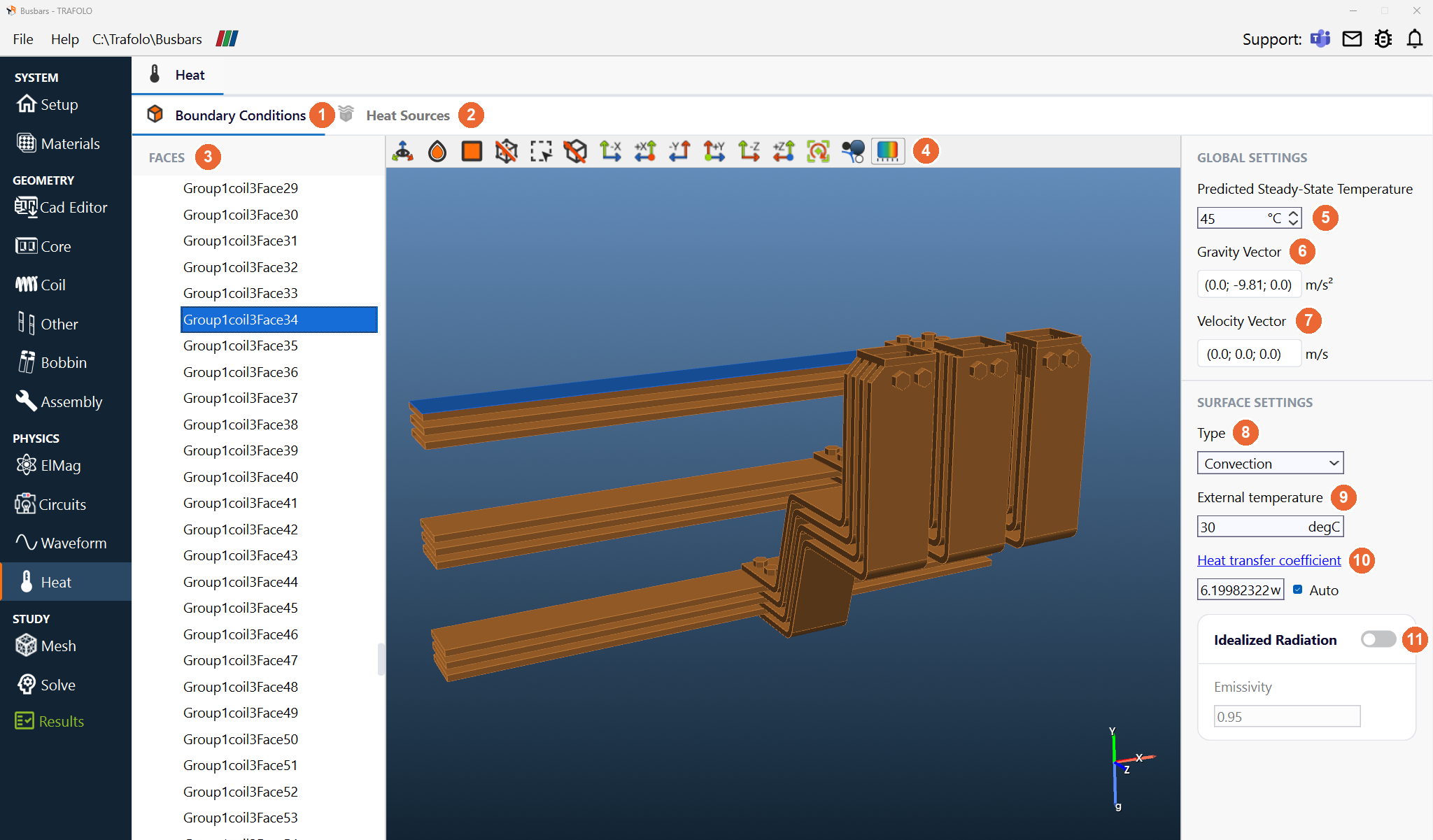
Task: Toggle the rainbow color scale icon
Action: point(888,151)
